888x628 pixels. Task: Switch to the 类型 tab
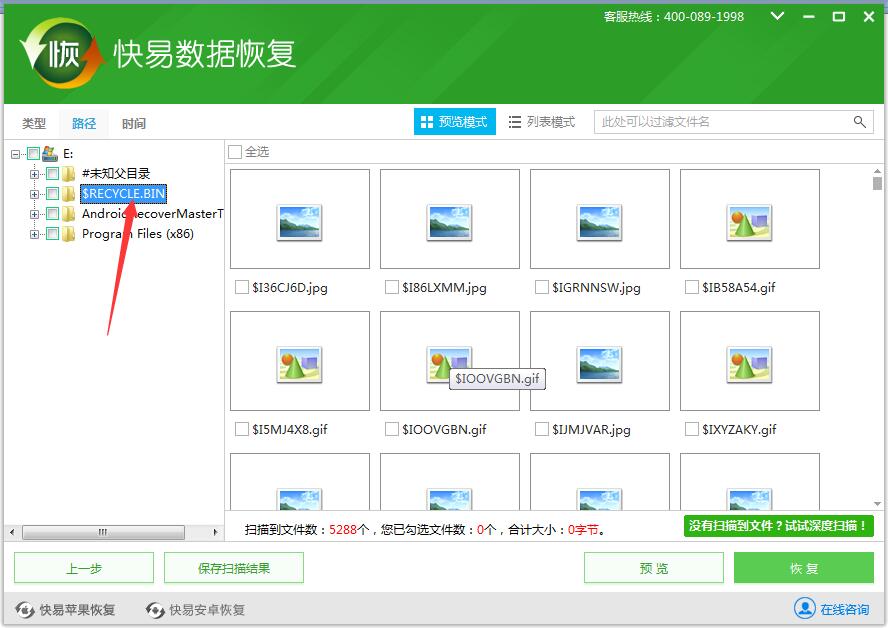click(x=34, y=123)
